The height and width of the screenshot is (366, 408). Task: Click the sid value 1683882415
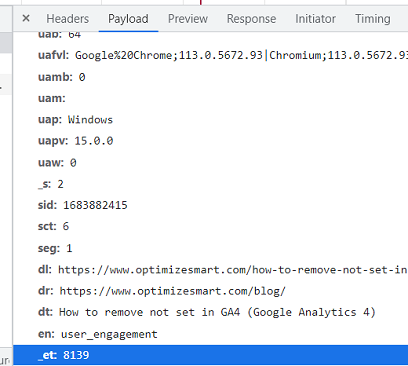click(95, 205)
